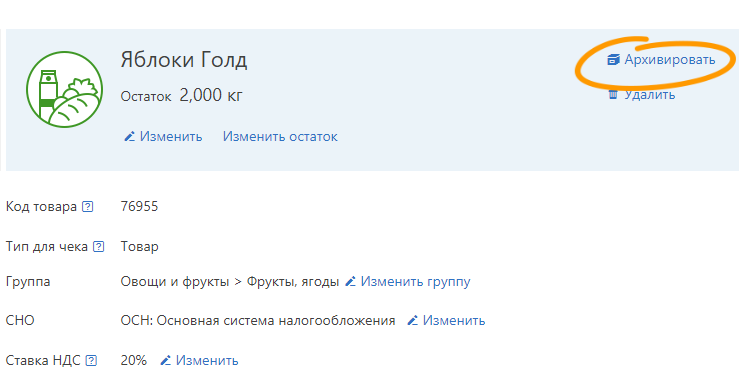Archive the product via Архивировать link
This screenshot has width=739, height=378.
pos(670,60)
